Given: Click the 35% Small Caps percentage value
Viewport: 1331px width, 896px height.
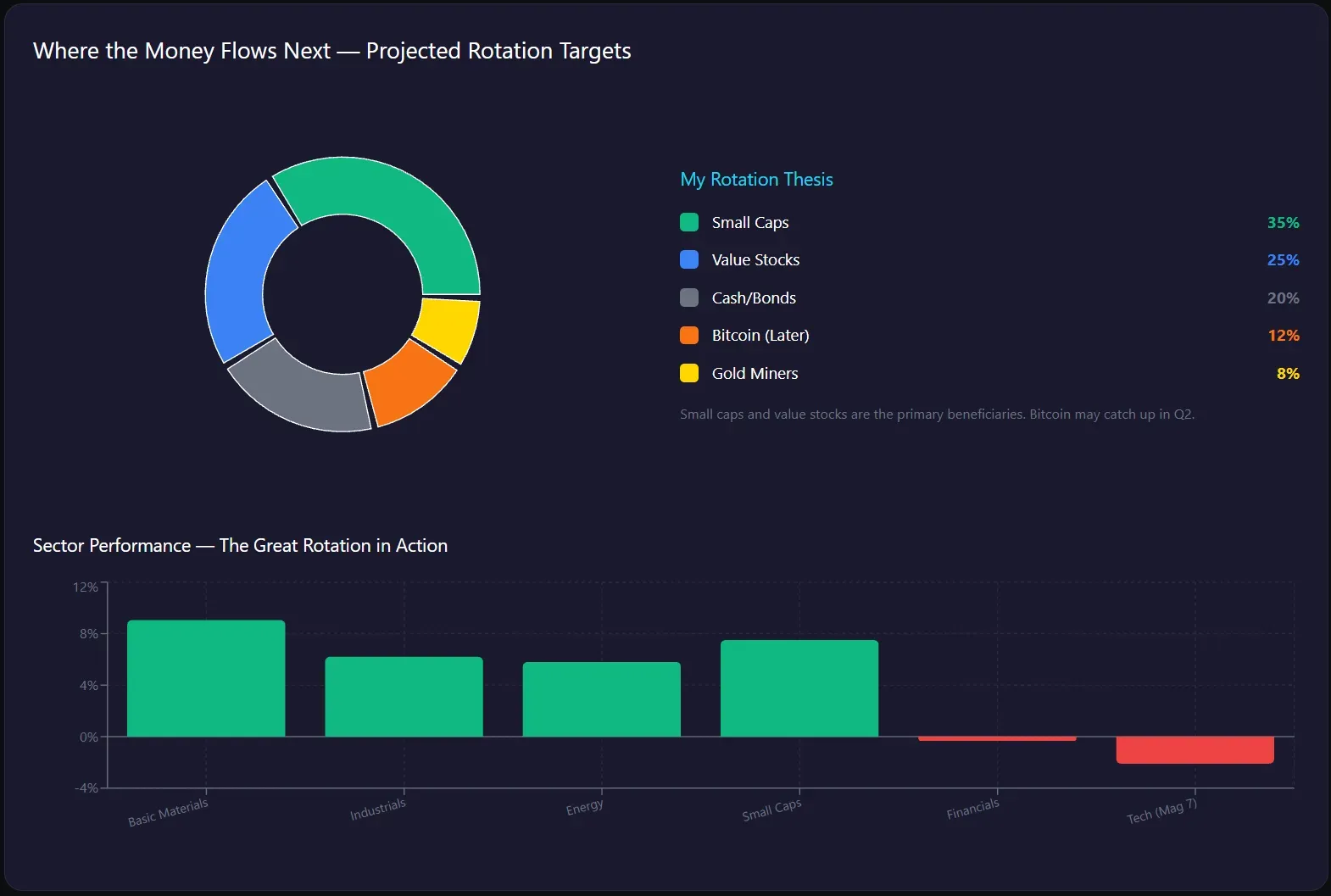Looking at the screenshot, I should tap(1283, 222).
